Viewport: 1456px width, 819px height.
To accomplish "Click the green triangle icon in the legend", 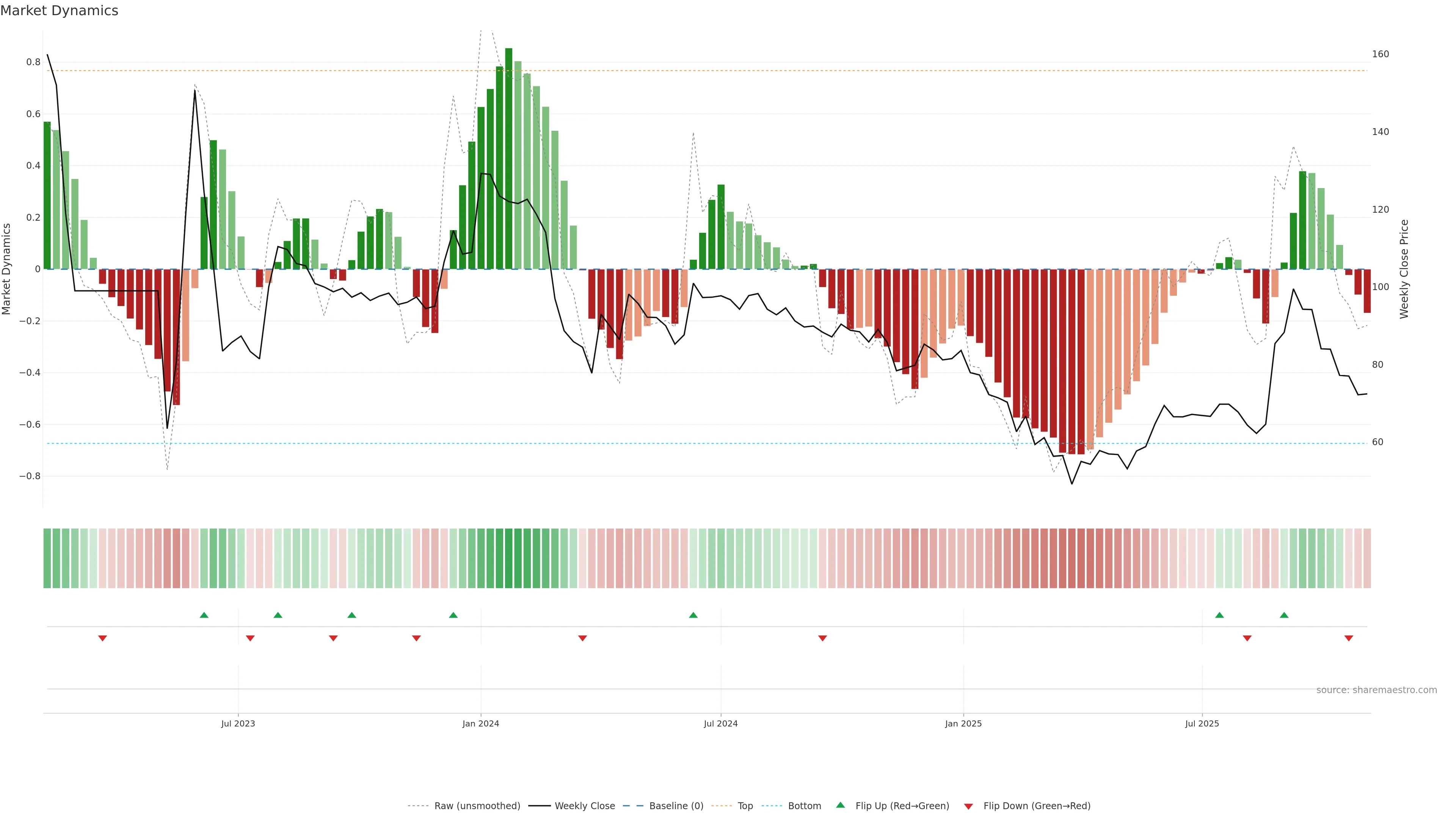I will pyautogui.click(x=841, y=805).
